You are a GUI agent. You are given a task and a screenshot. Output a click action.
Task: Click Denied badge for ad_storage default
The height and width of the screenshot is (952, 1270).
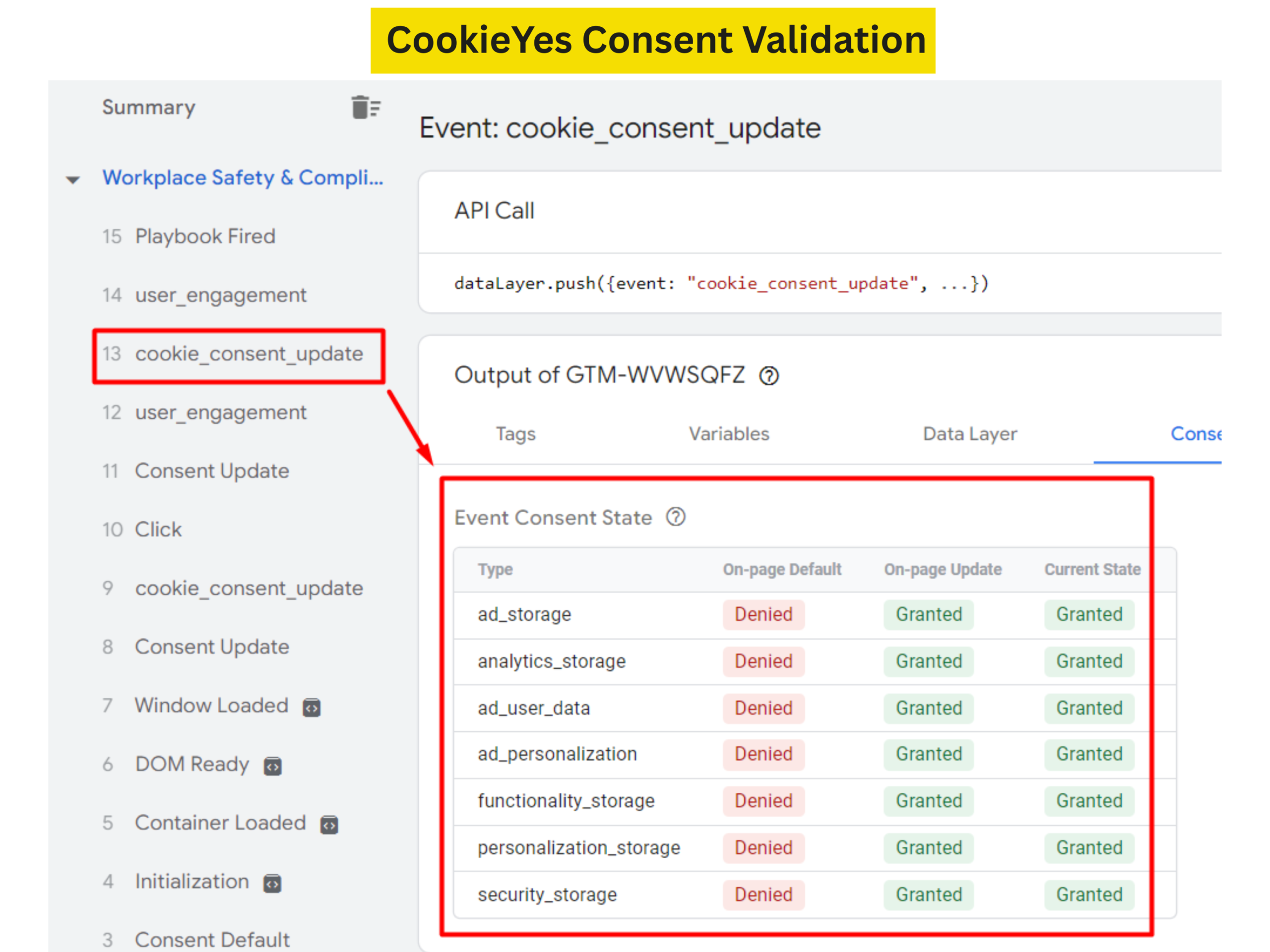763,614
